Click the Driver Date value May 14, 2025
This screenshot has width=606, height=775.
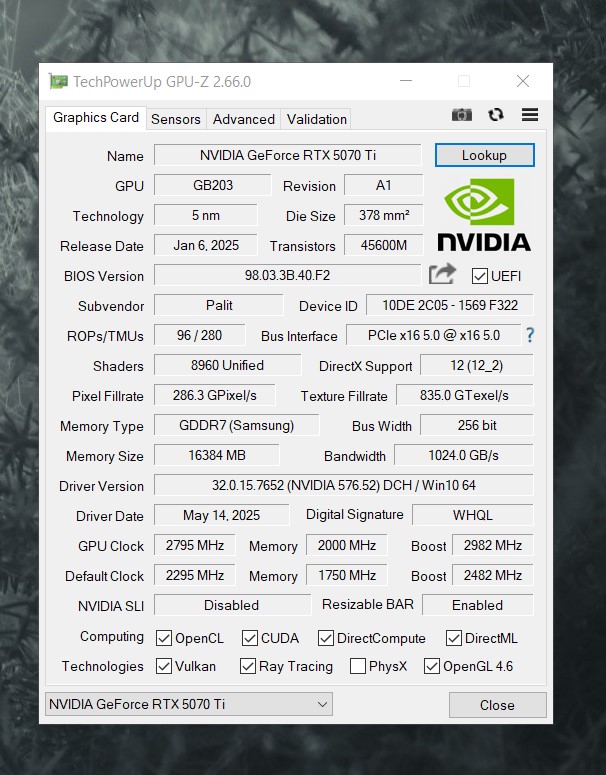tap(221, 516)
